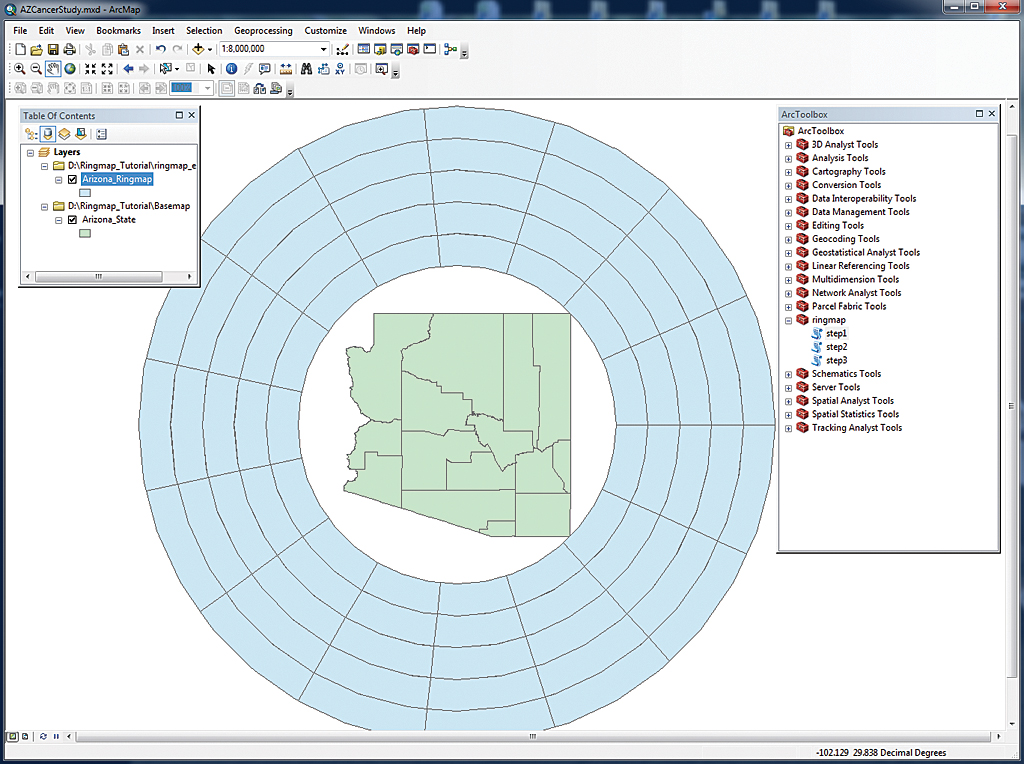Toggle Arizona_Ringmap layer visibility checkbox
Viewport: 1024px width, 764px height.
coord(72,180)
